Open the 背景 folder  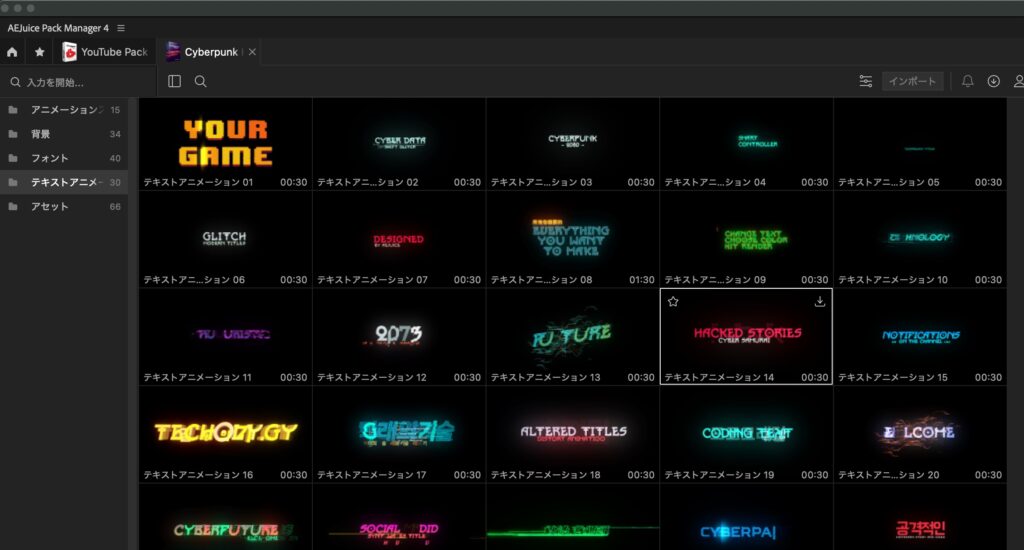(64, 134)
